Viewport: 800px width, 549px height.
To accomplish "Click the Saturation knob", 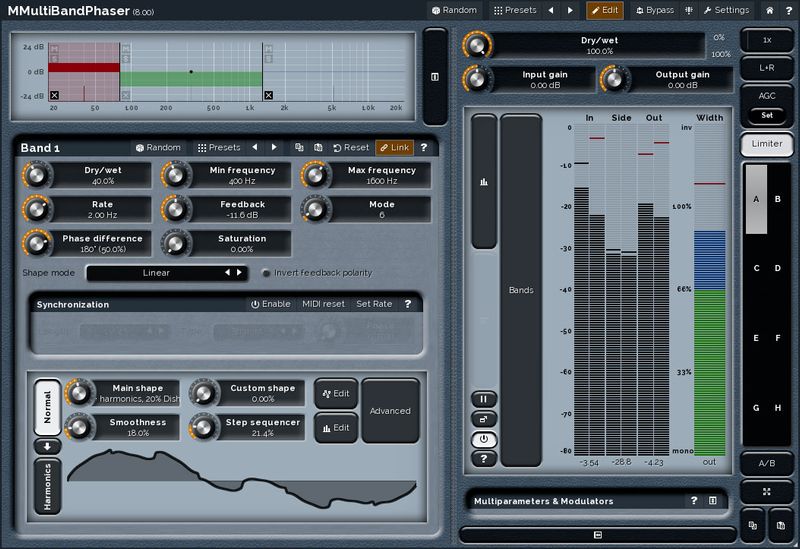I will tap(175, 243).
